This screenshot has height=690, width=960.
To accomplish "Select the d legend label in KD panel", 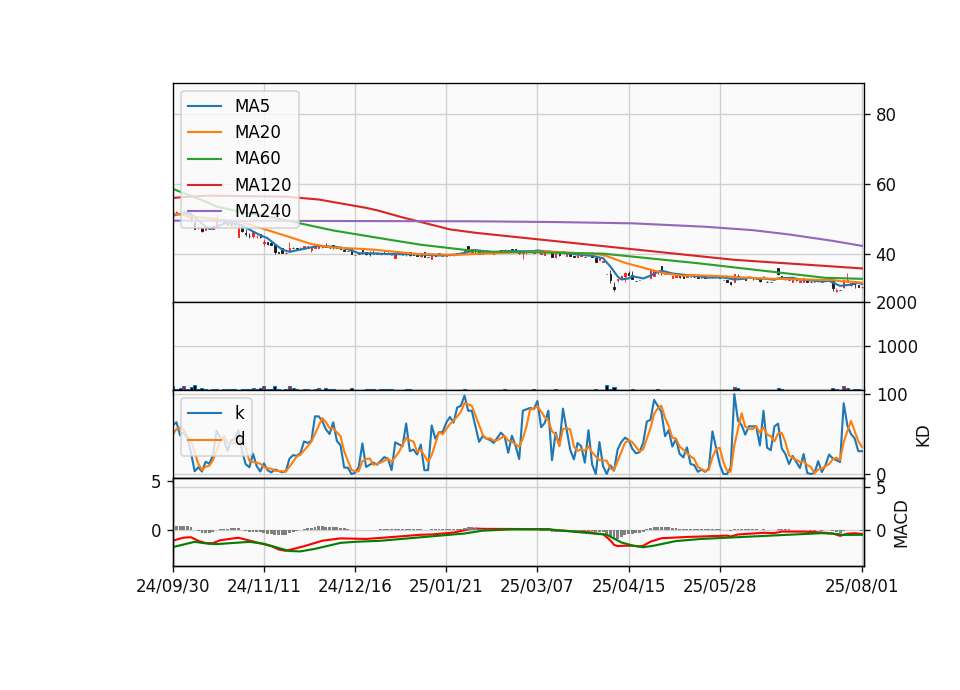I will pyautogui.click(x=239, y=439).
